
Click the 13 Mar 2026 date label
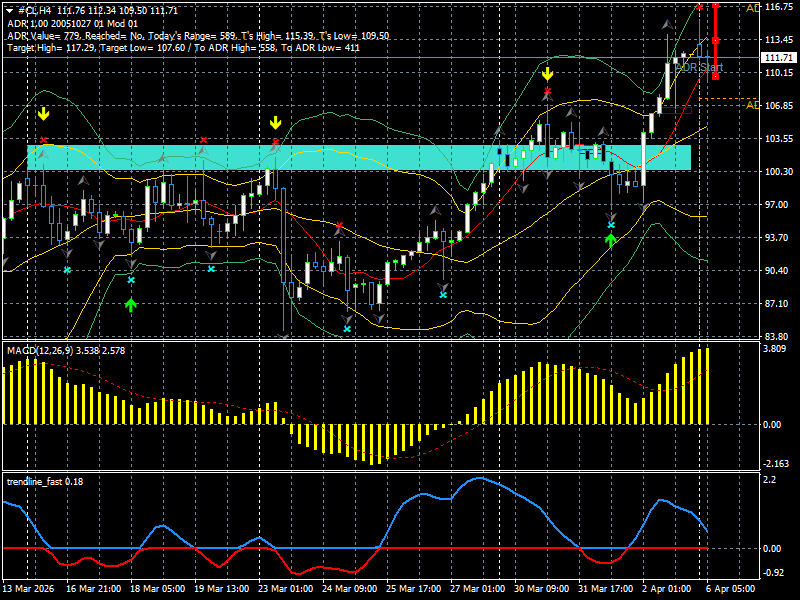point(29,589)
